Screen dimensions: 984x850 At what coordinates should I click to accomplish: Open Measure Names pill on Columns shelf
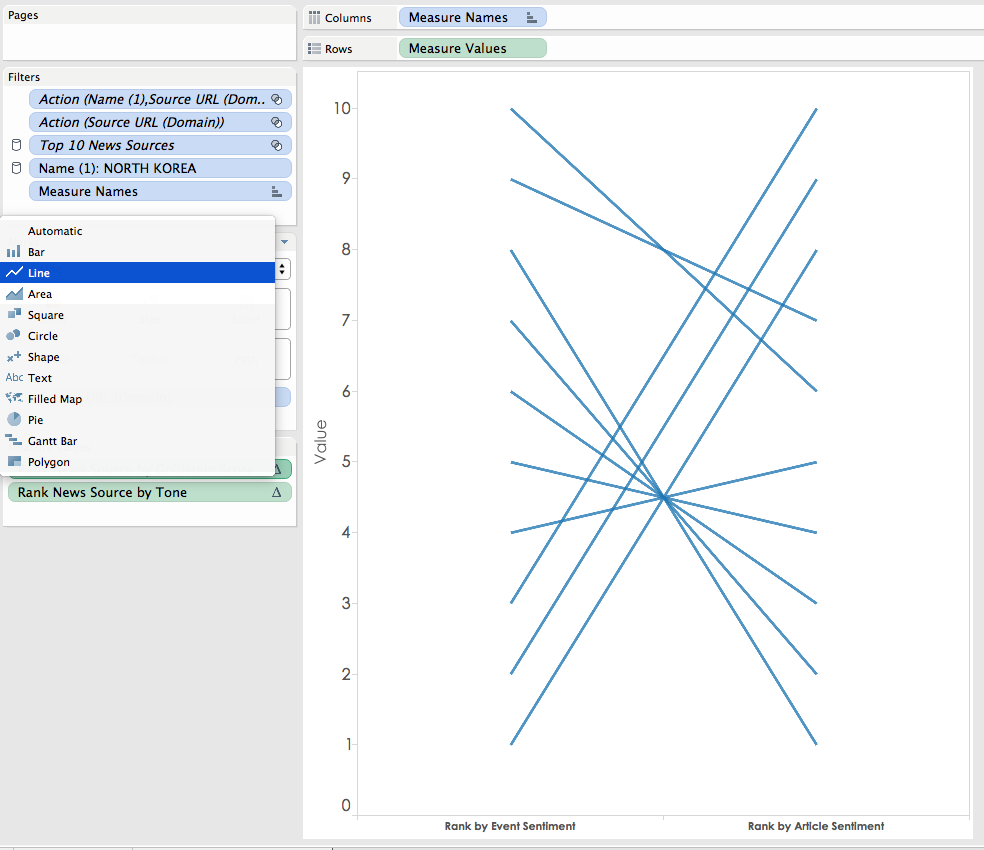[x=473, y=18]
